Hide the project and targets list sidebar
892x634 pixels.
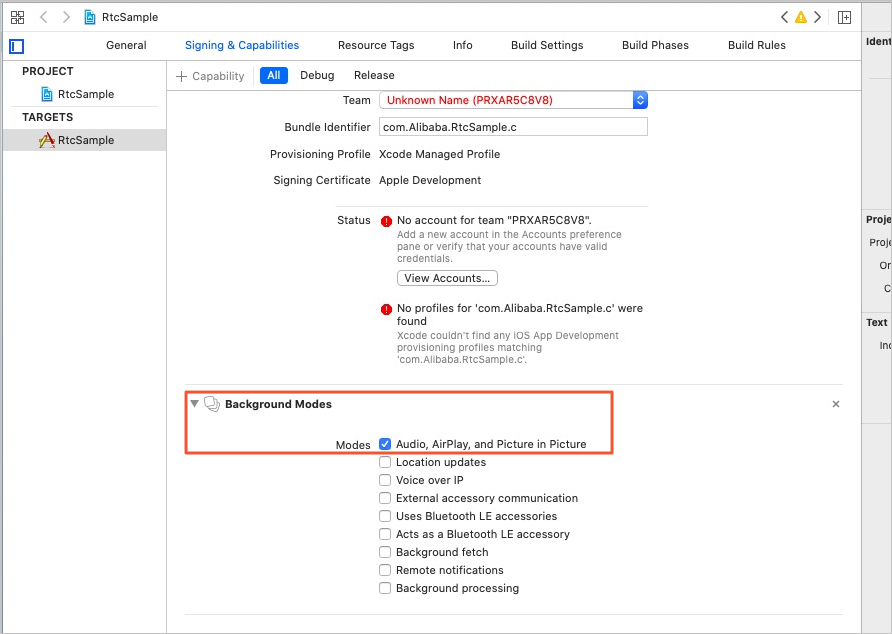[16, 46]
